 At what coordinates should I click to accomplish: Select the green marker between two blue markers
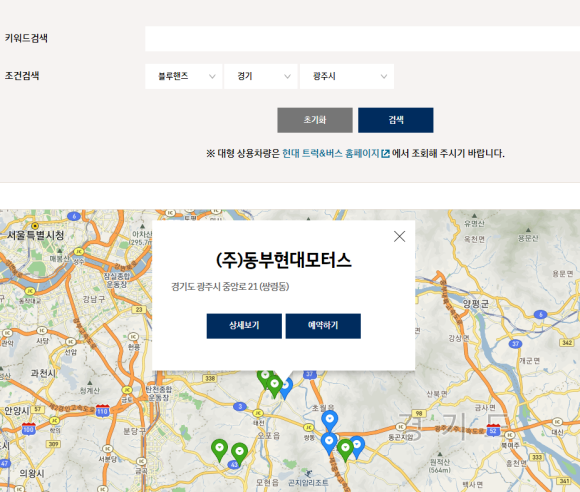345,450
